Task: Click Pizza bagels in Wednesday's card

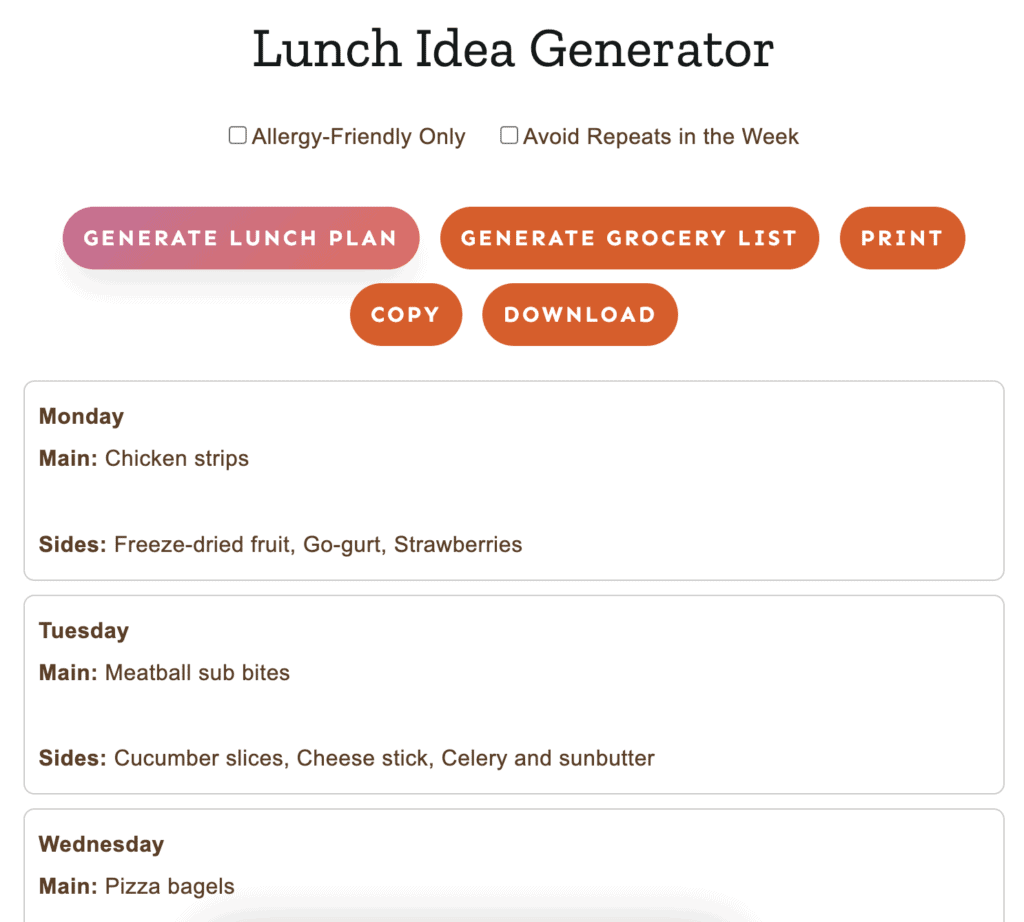Action: 170,886
